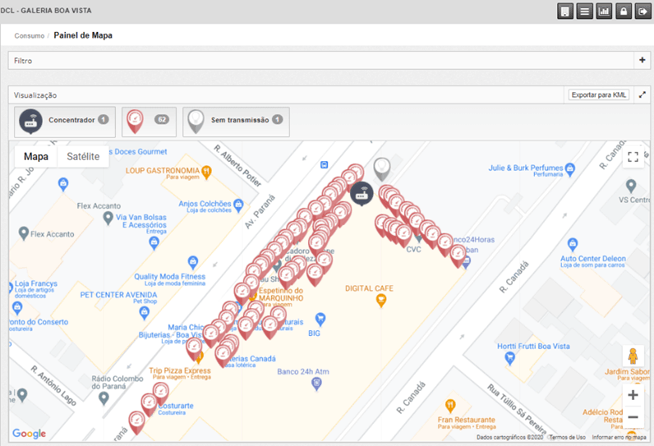Toggle the Sem transmissão filter

236,120
